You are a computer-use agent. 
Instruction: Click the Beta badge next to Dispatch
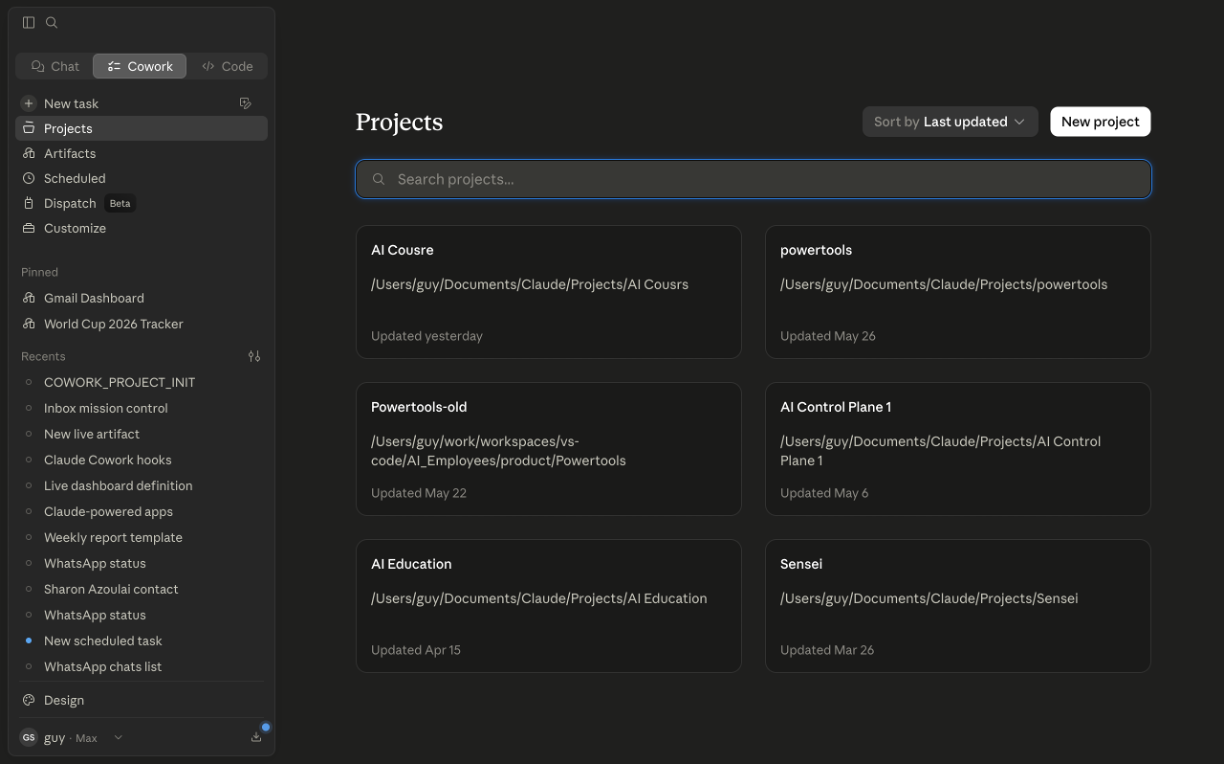[x=120, y=203]
